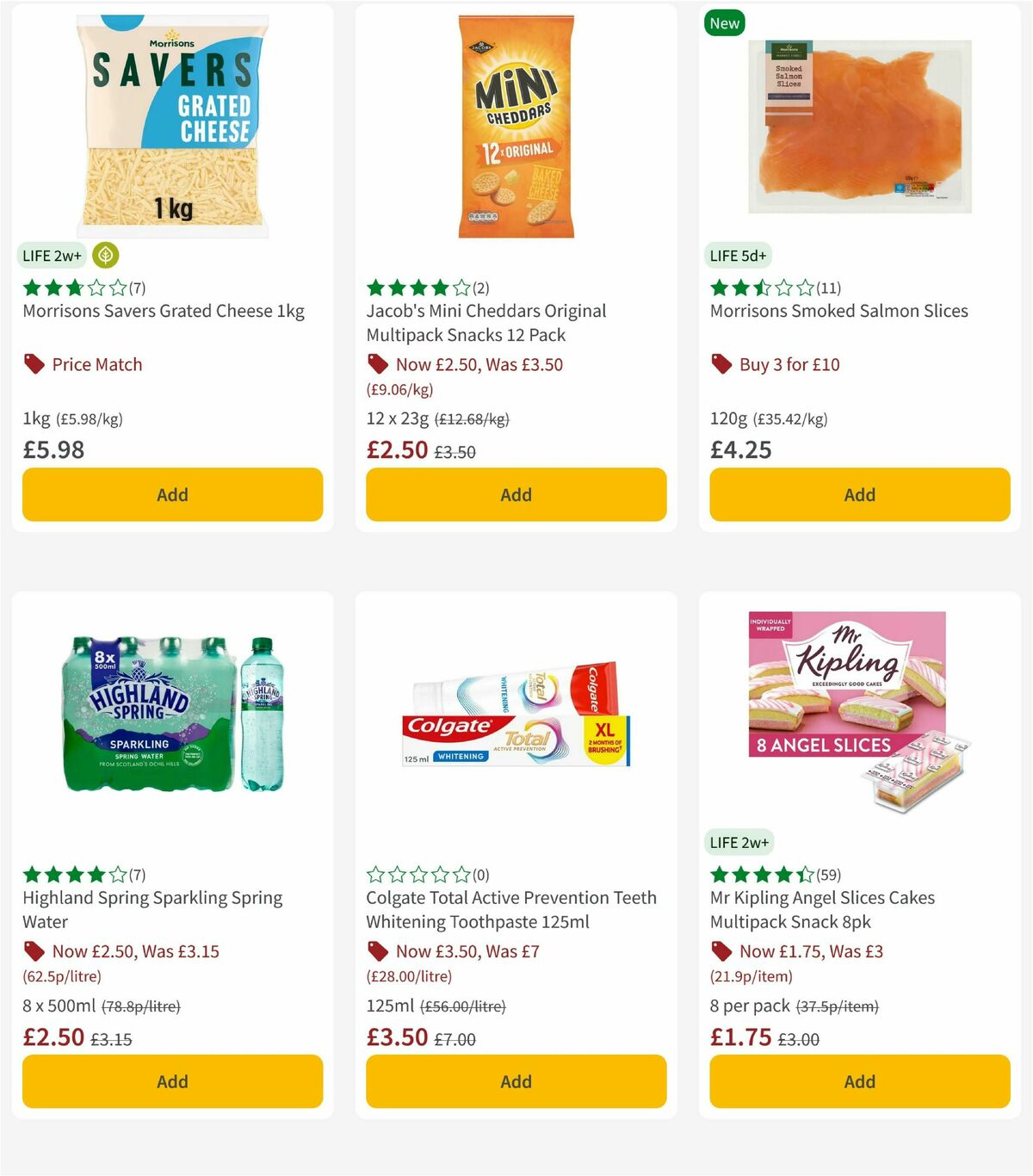Add Jacob's Mini Cheddars to trolley
The image size is (1033, 1176).
pos(516,495)
